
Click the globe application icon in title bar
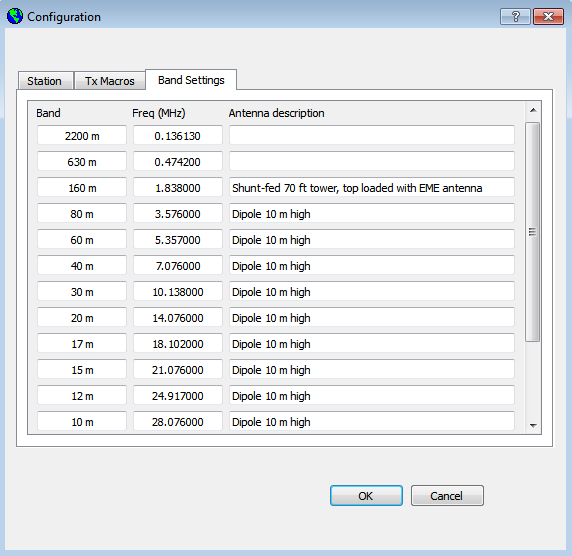(15, 16)
